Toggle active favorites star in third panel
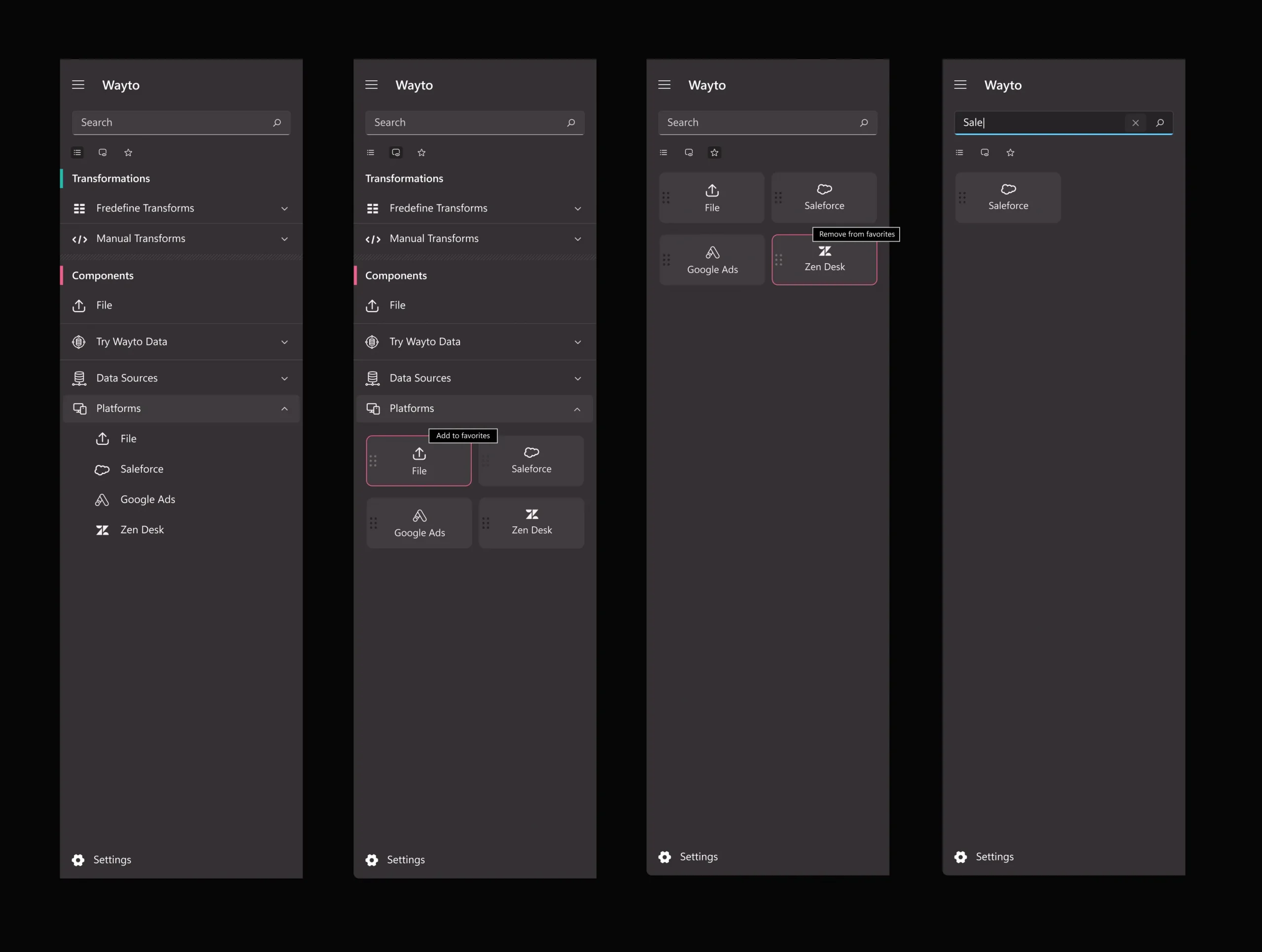 (x=714, y=152)
